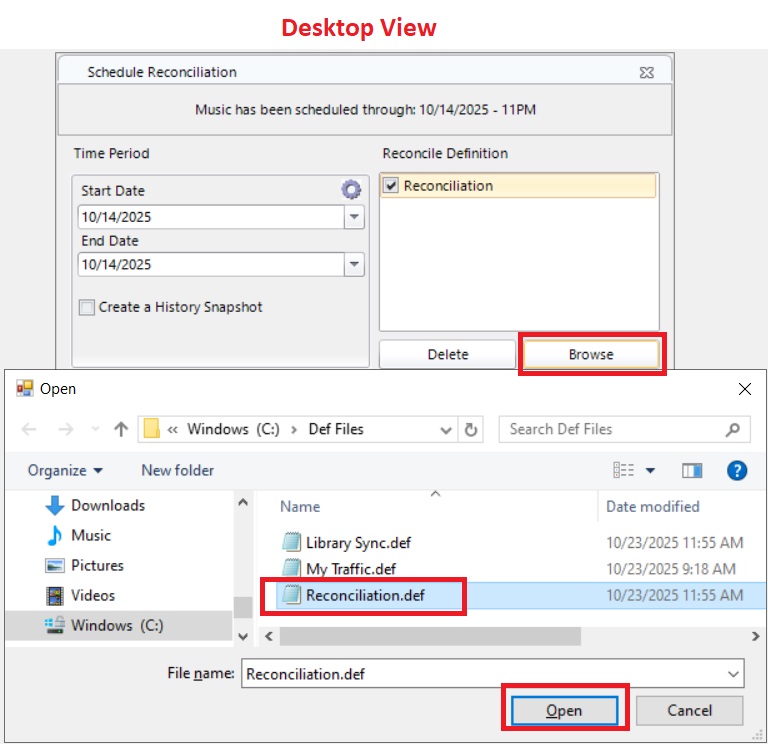
Task: Go up one folder level arrow
Action: [x=121, y=430]
